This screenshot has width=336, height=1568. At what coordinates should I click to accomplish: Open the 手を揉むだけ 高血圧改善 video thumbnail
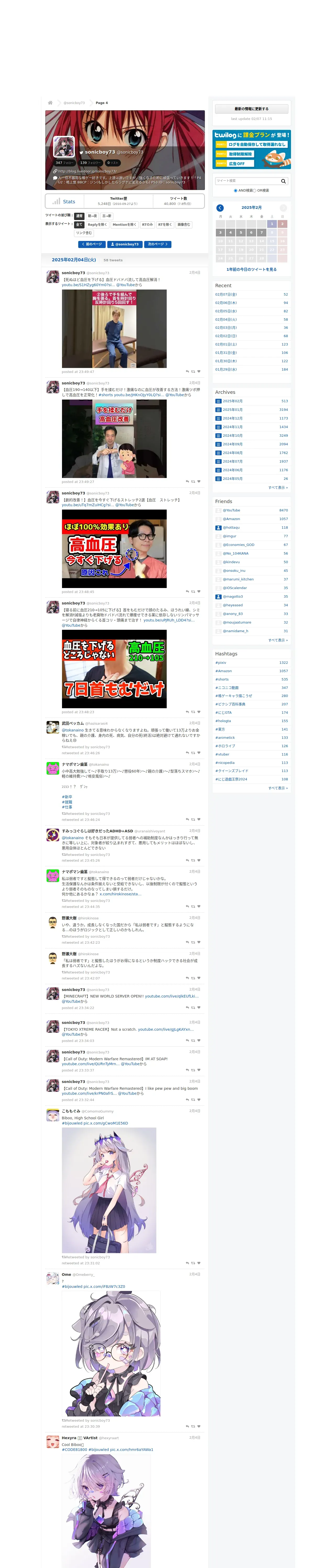(x=114, y=439)
